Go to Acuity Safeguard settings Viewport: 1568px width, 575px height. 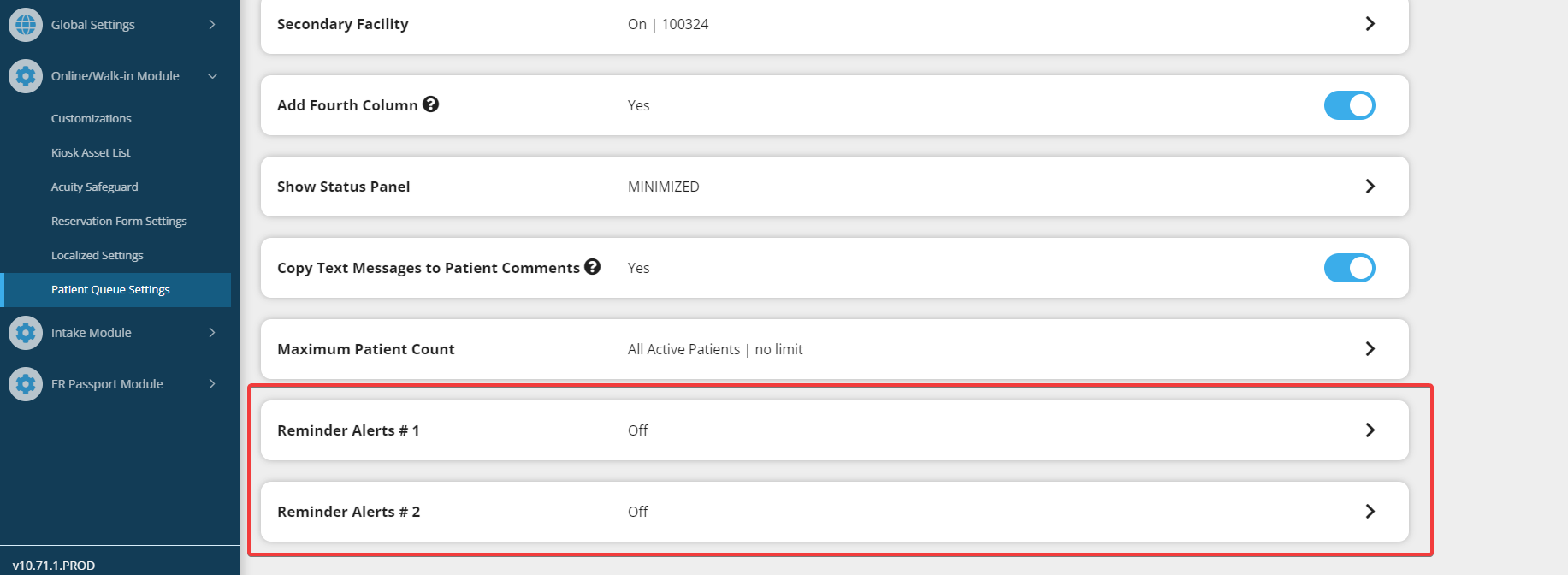point(94,187)
